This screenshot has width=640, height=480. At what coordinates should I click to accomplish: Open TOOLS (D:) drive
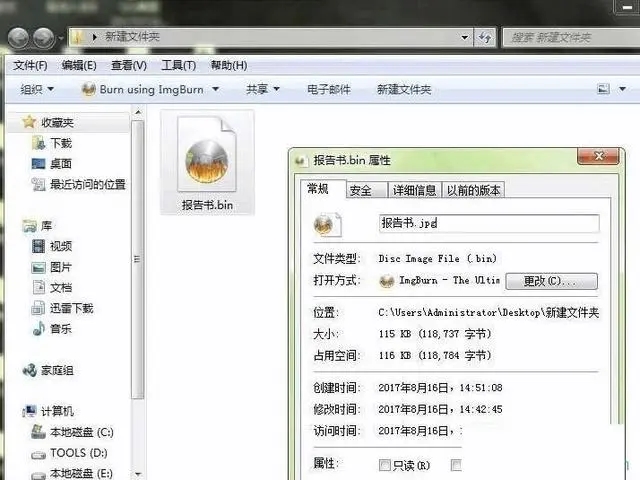point(69,453)
